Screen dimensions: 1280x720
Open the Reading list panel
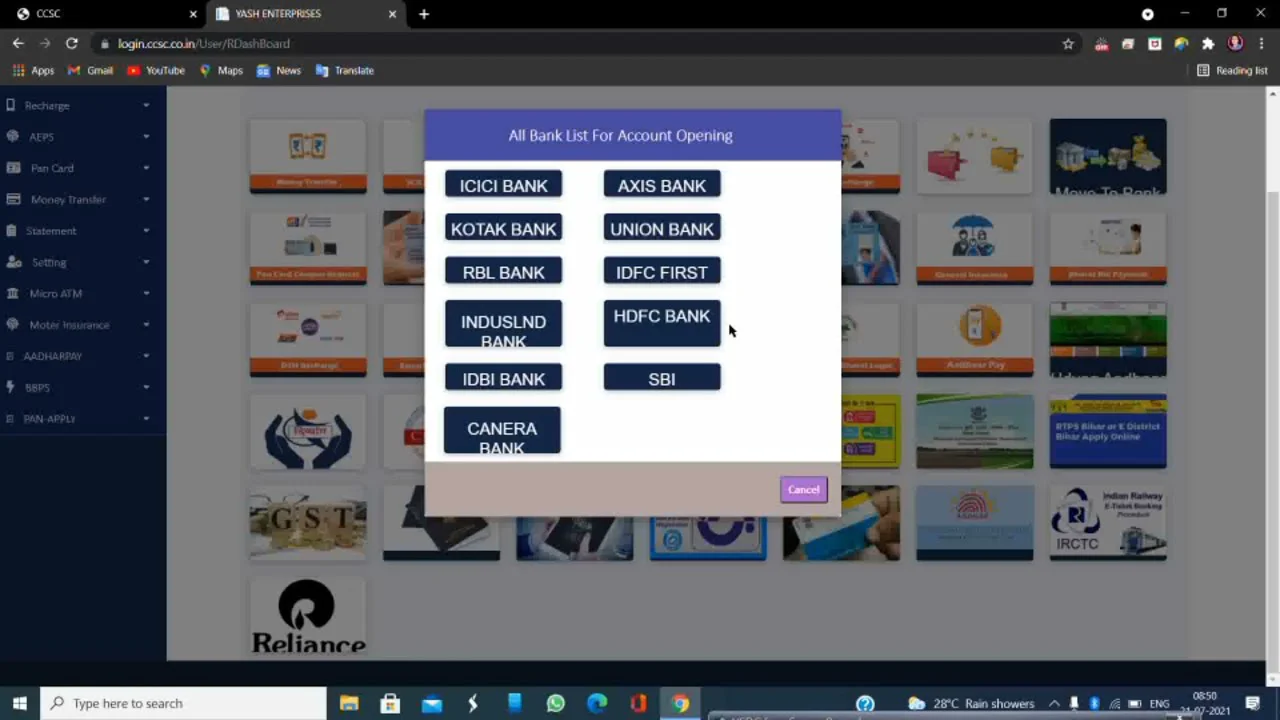pos(1232,70)
